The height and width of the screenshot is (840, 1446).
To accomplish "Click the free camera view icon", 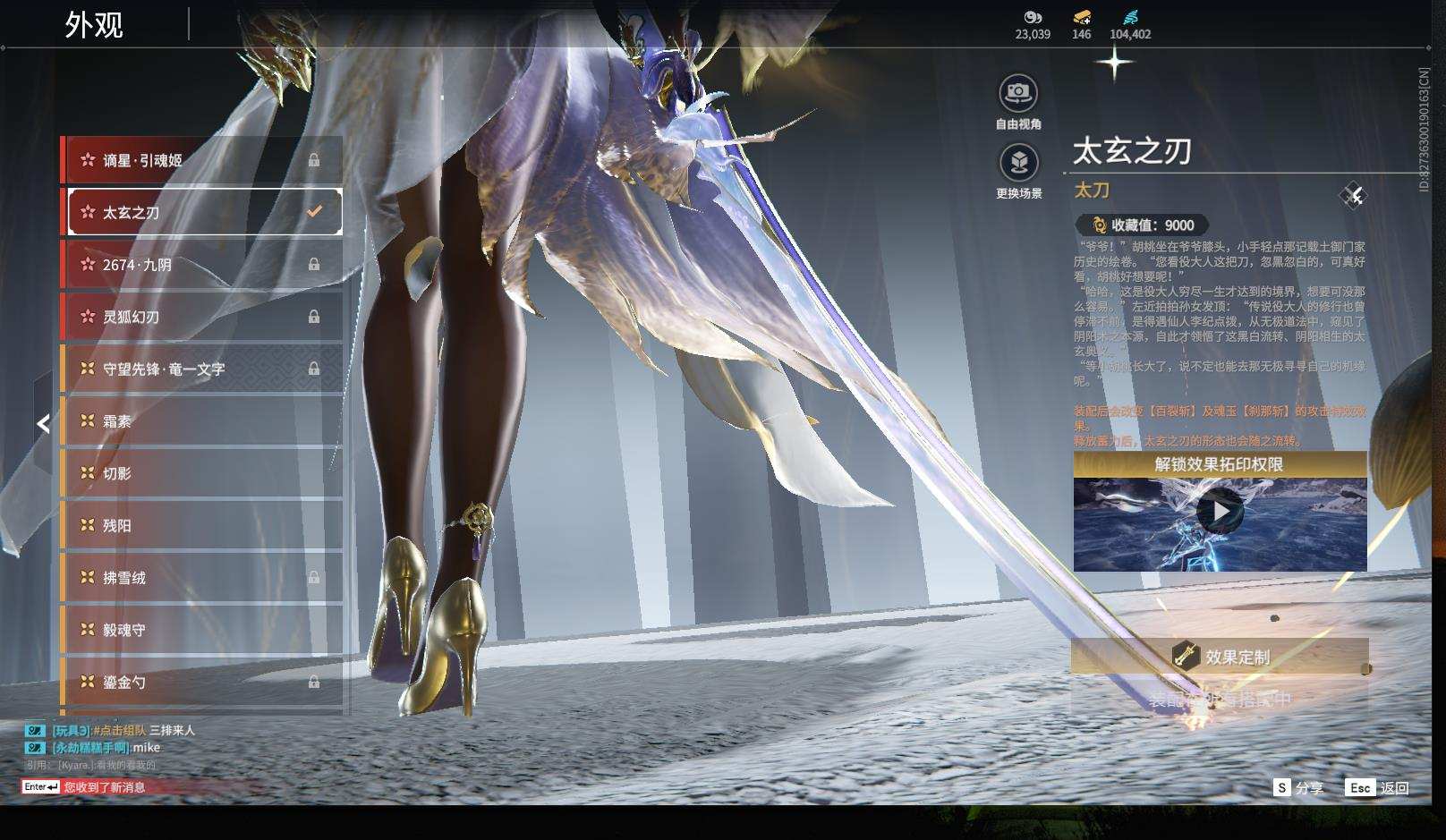I will click(1018, 93).
